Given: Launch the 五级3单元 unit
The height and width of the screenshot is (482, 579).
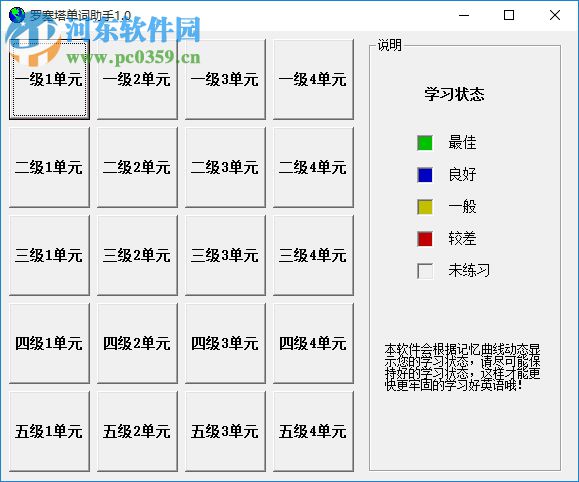Looking at the screenshot, I should tap(225, 431).
